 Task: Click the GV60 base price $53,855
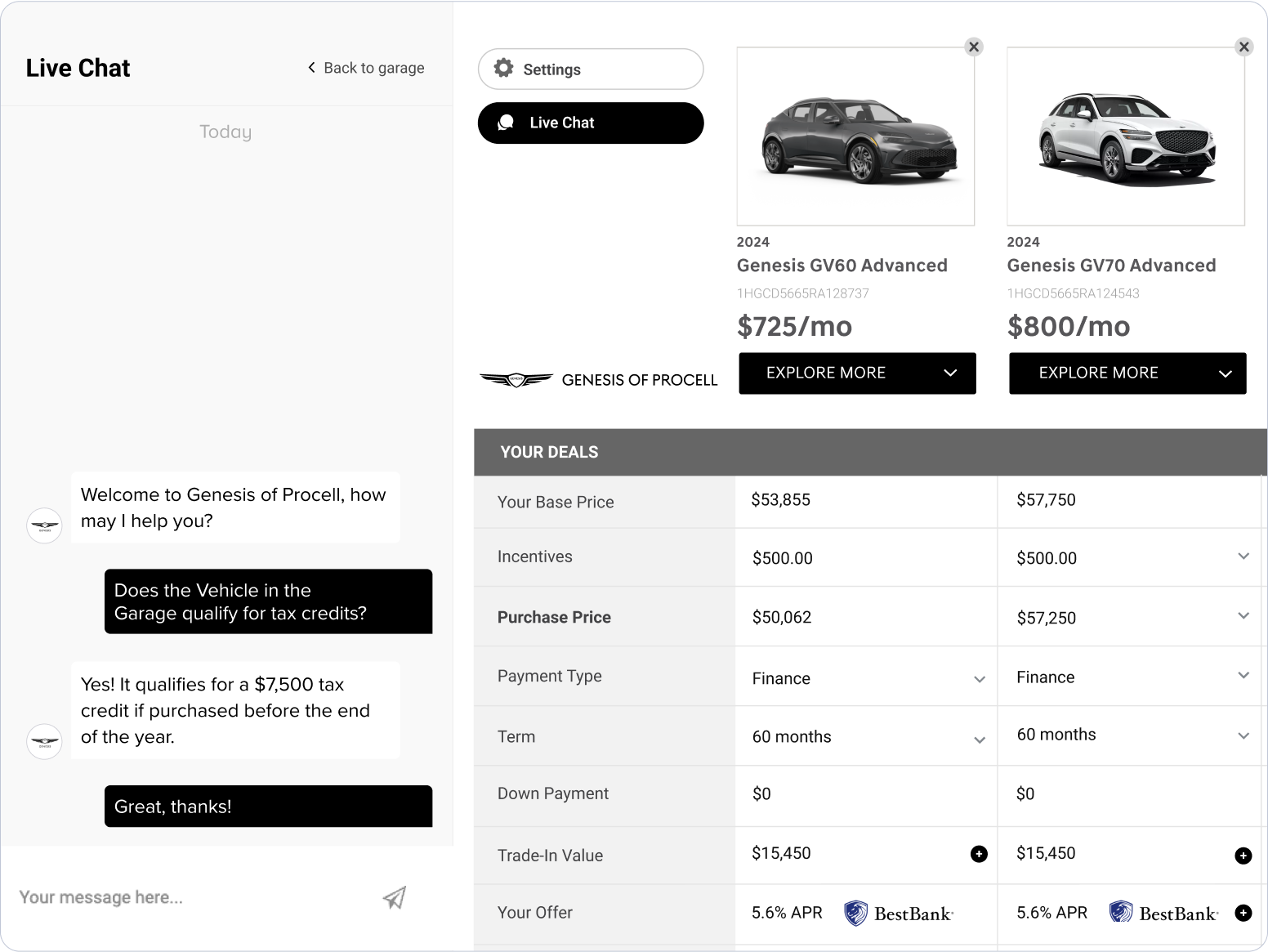click(780, 500)
